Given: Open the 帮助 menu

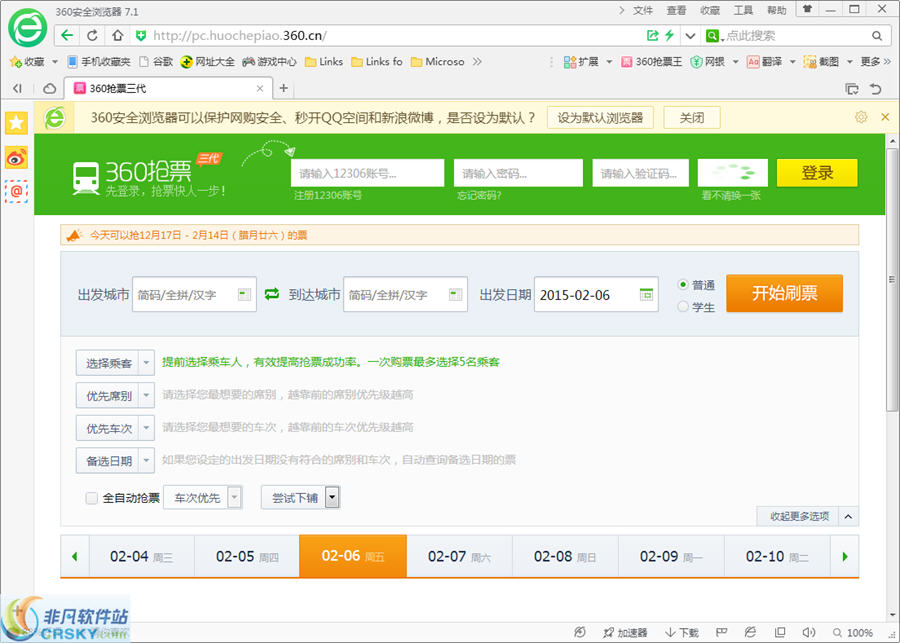Looking at the screenshot, I should click(776, 10).
